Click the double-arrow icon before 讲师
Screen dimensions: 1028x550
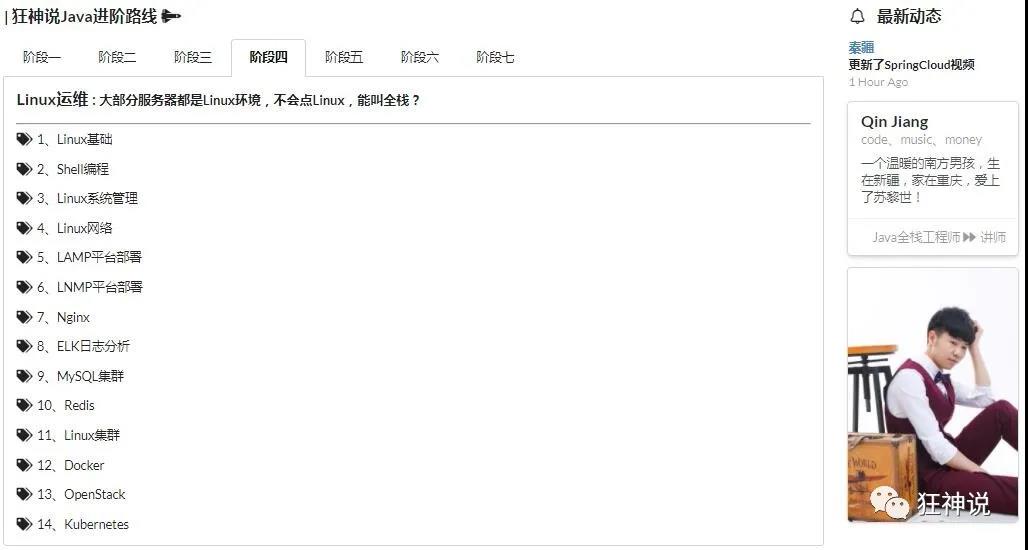click(x=969, y=237)
